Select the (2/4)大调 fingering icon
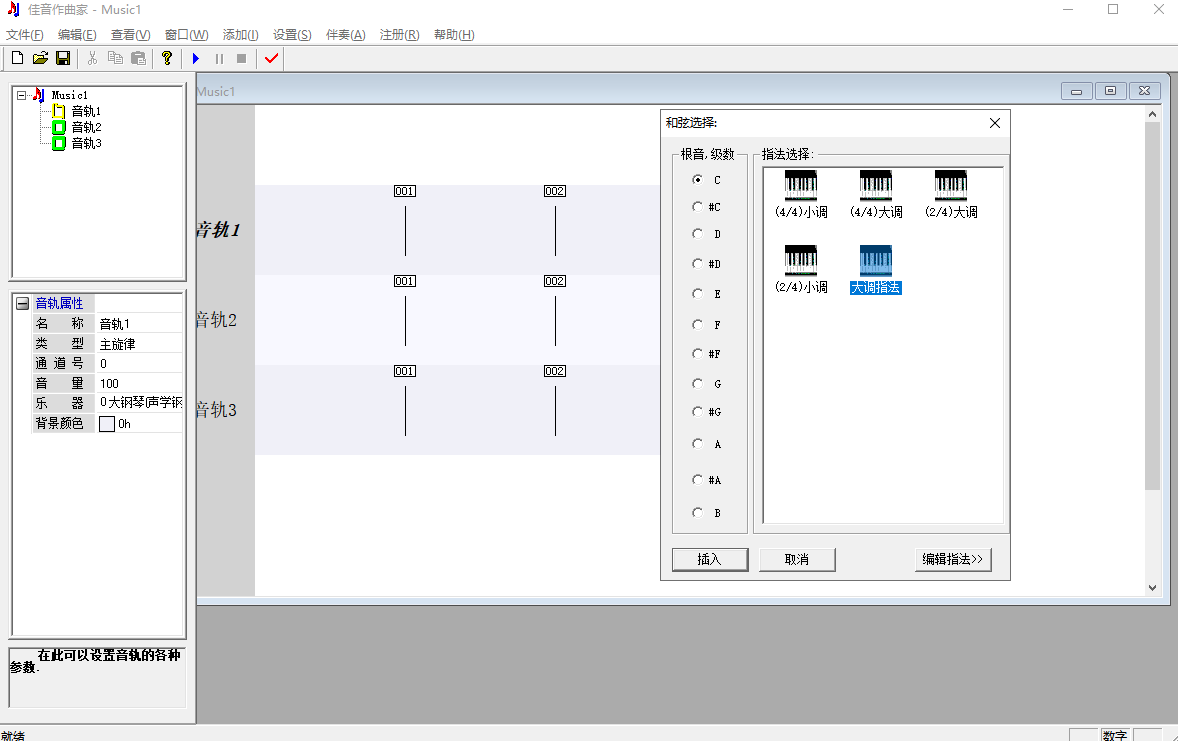 (x=951, y=185)
